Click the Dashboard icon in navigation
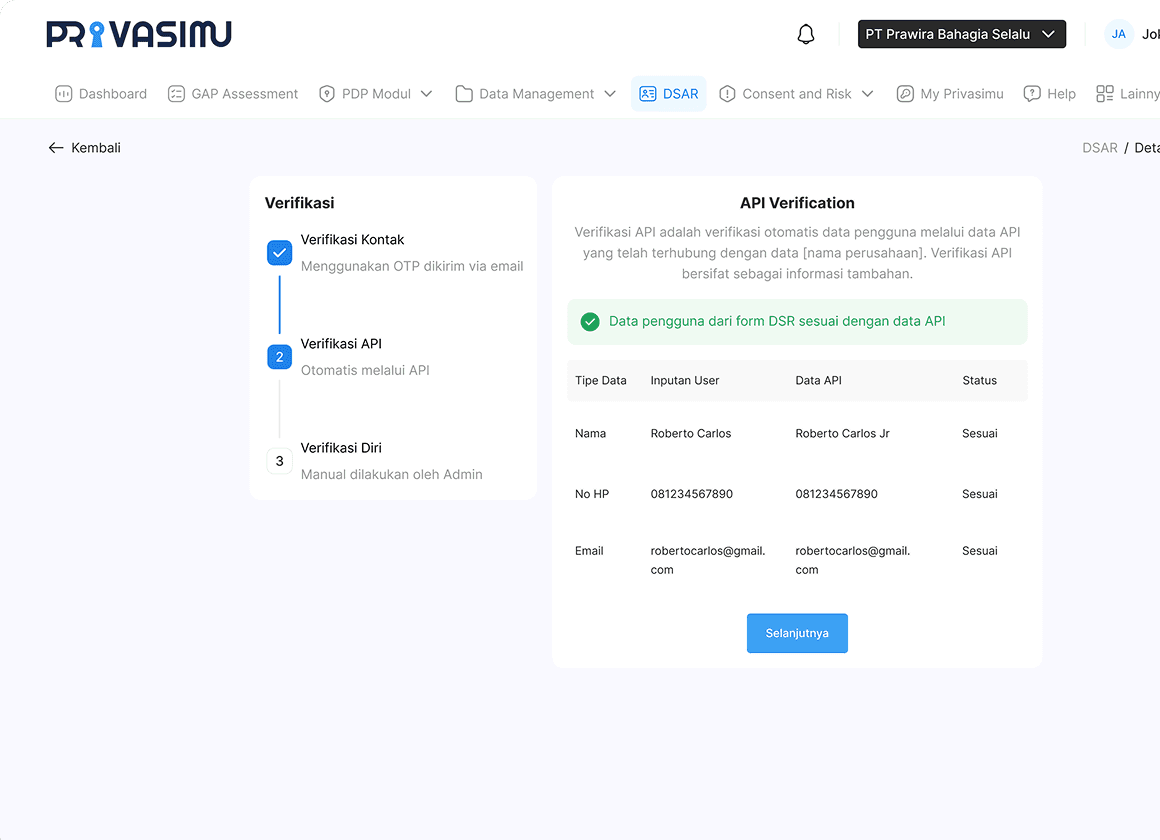Viewport: 1160px width, 840px height. (x=64, y=94)
